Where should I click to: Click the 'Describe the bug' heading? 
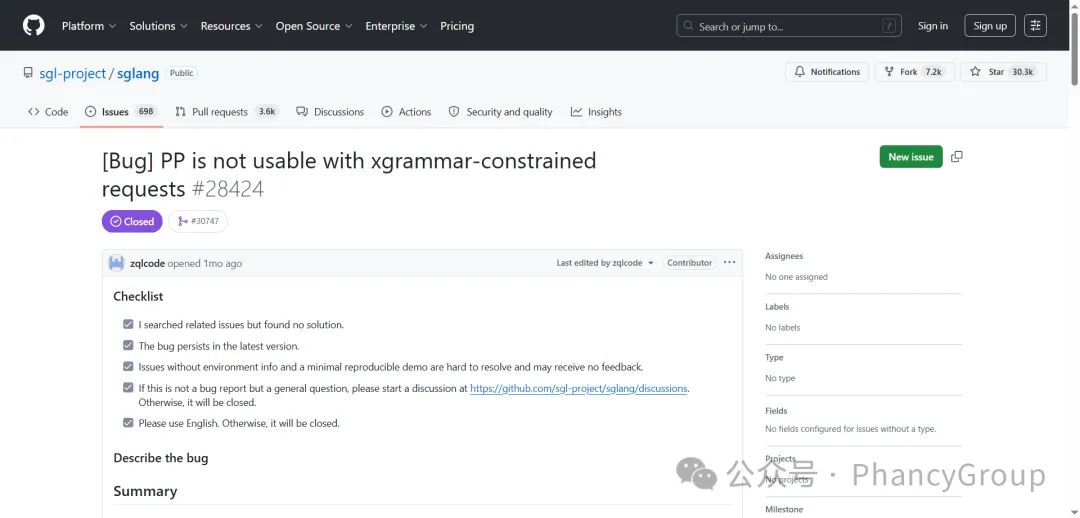[x=160, y=458]
